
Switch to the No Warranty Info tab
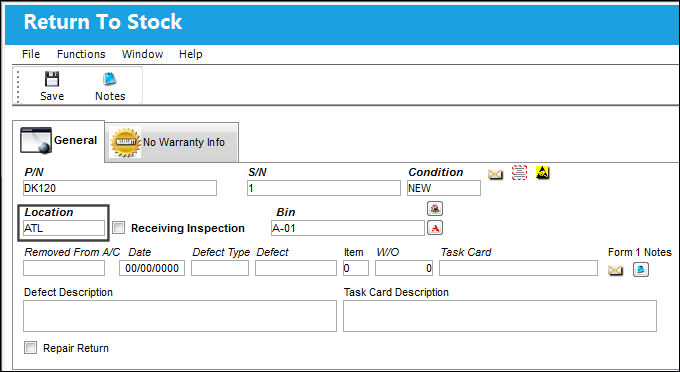coord(172,142)
